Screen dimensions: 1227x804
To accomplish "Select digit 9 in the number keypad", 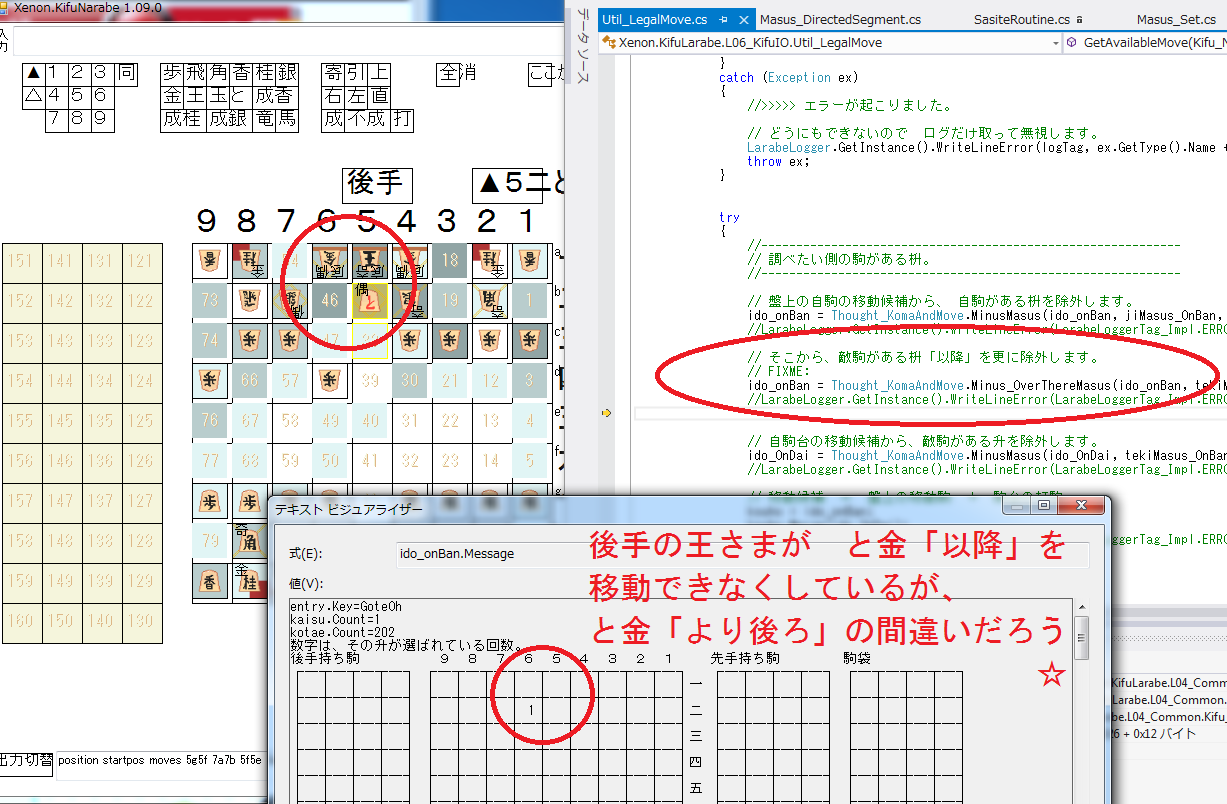I will pos(103,120).
